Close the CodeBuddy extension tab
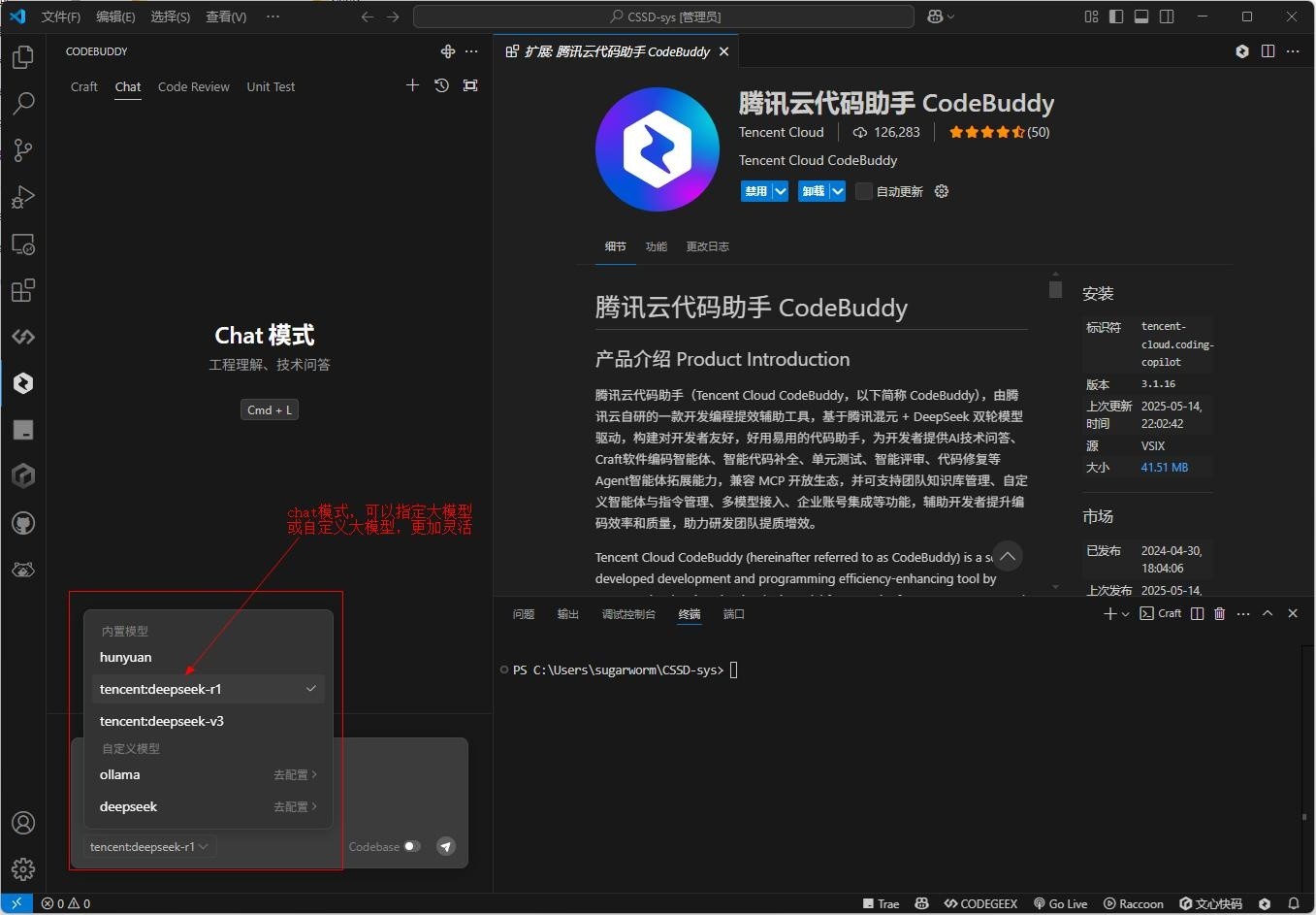1316x915 pixels. click(723, 51)
